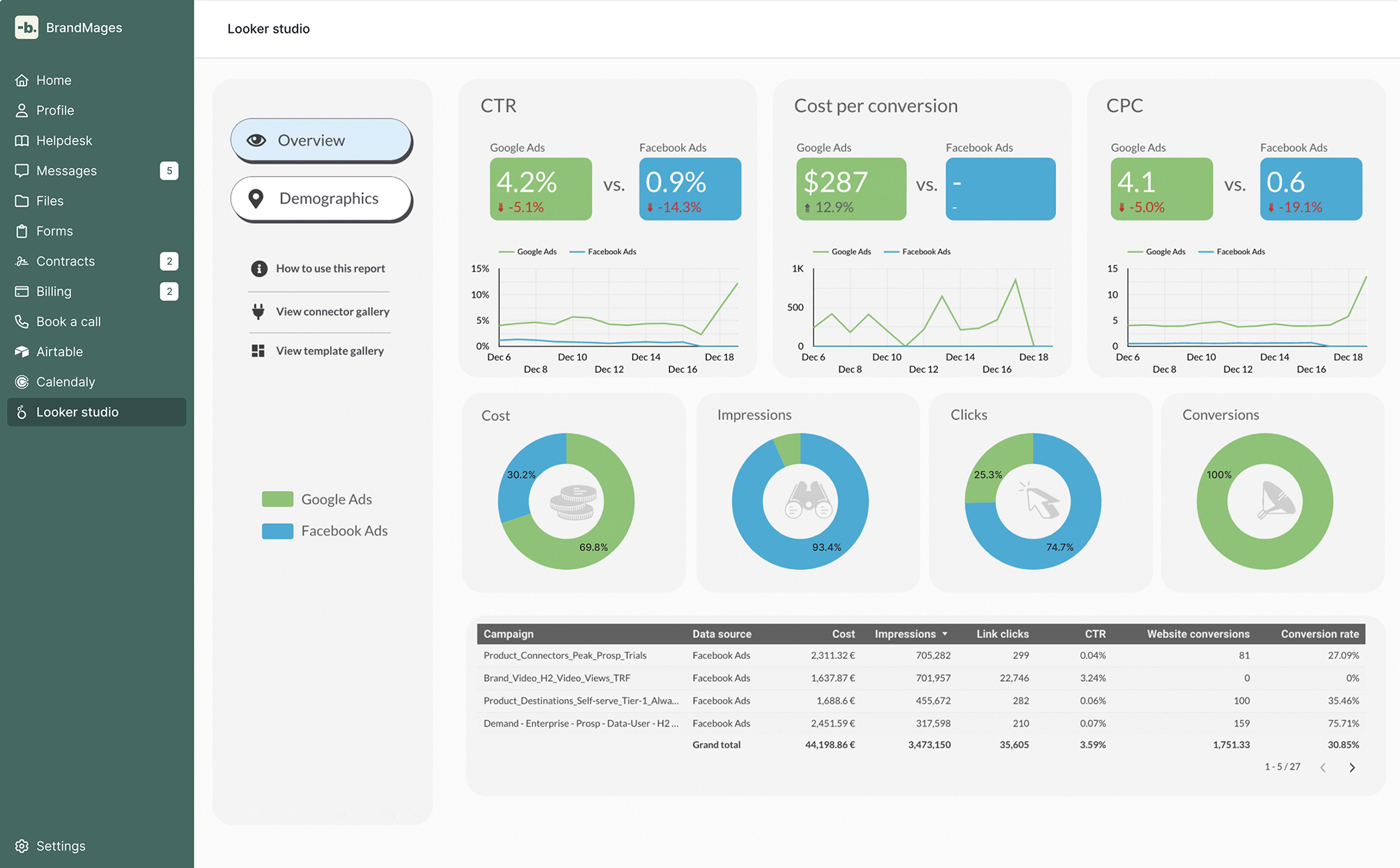This screenshot has height=868, width=1400.
Task: Click the Profile person icon
Action: [x=22, y=110]
